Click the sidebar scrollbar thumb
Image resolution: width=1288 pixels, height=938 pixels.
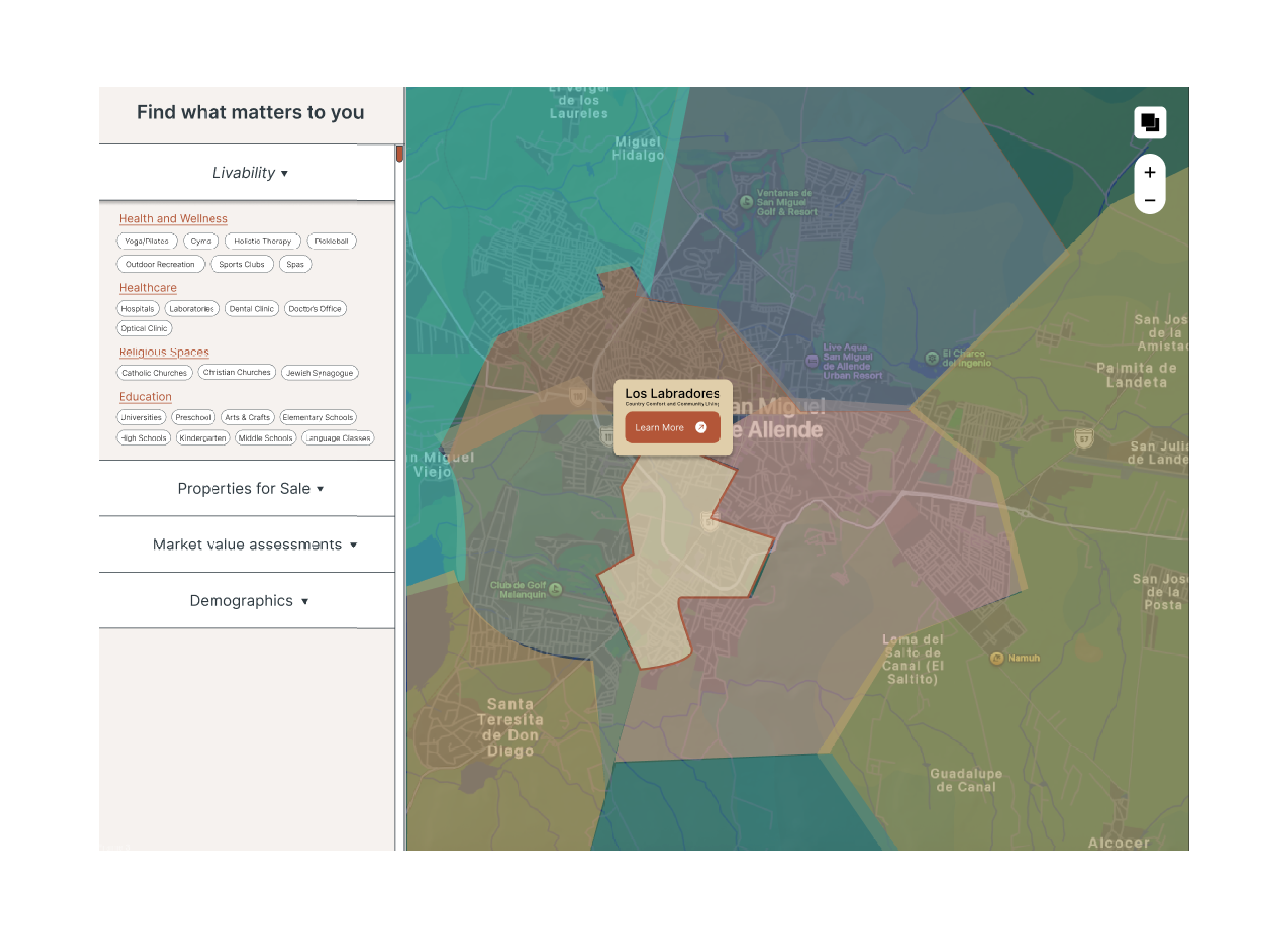[x=399, y=154]
